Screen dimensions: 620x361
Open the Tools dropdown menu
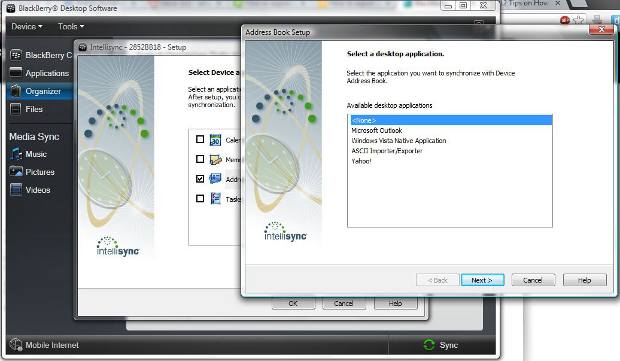point(71,26)
